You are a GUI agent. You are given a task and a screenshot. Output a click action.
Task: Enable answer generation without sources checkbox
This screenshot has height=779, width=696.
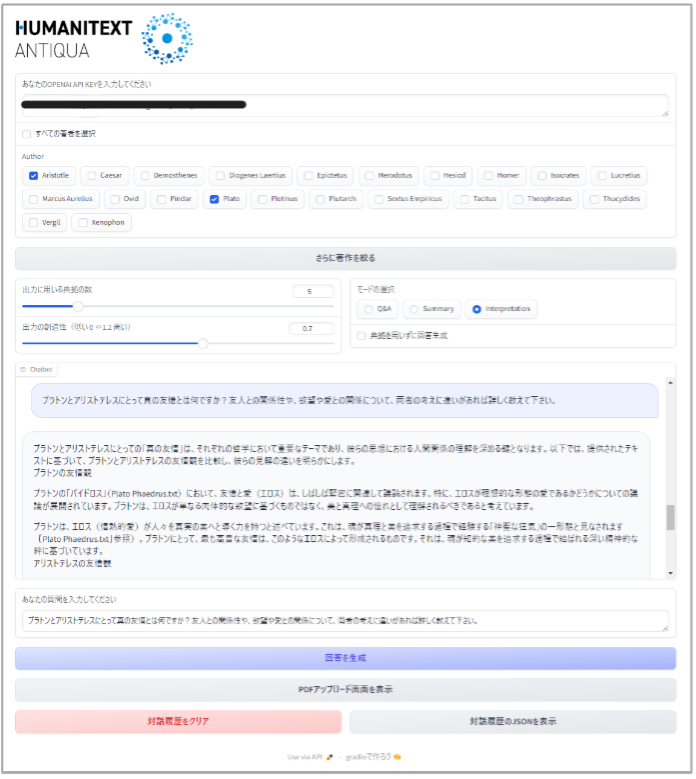[361, 336]
